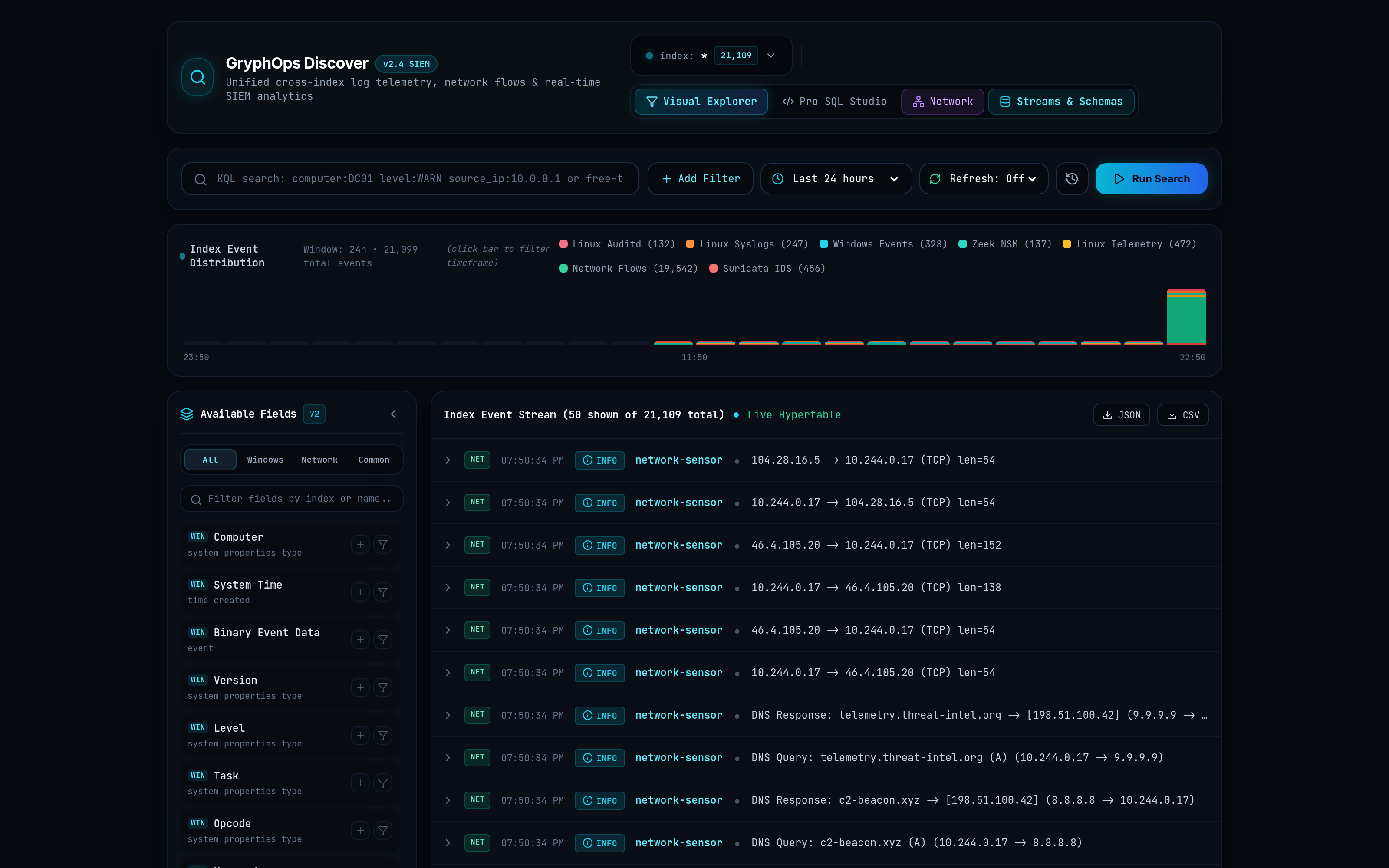The image size is (1389, 868).
Task: Open the Streams & Schemas tab
Action: coord(1061,102)
